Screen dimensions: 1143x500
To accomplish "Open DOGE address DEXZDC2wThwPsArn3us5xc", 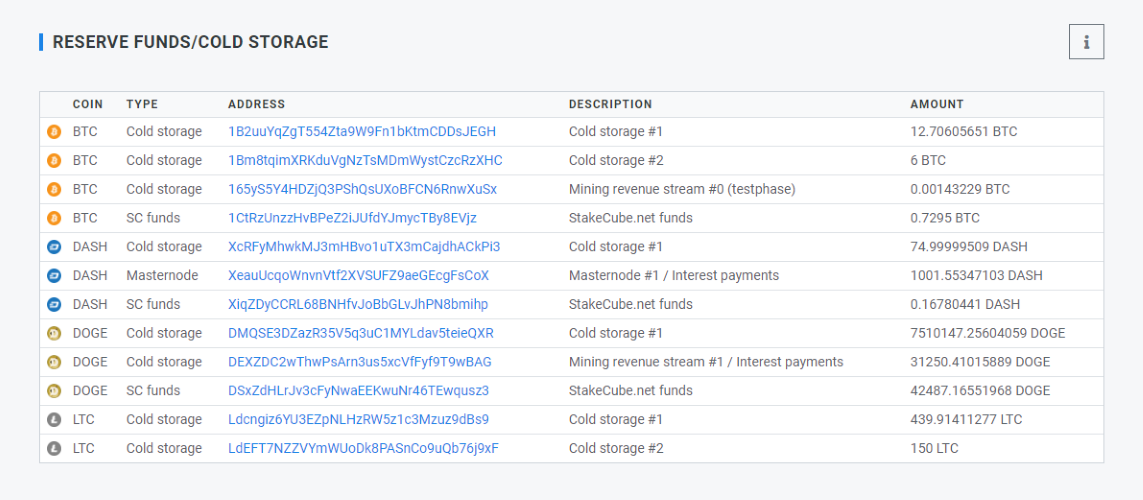I will (x=360, y=362).
